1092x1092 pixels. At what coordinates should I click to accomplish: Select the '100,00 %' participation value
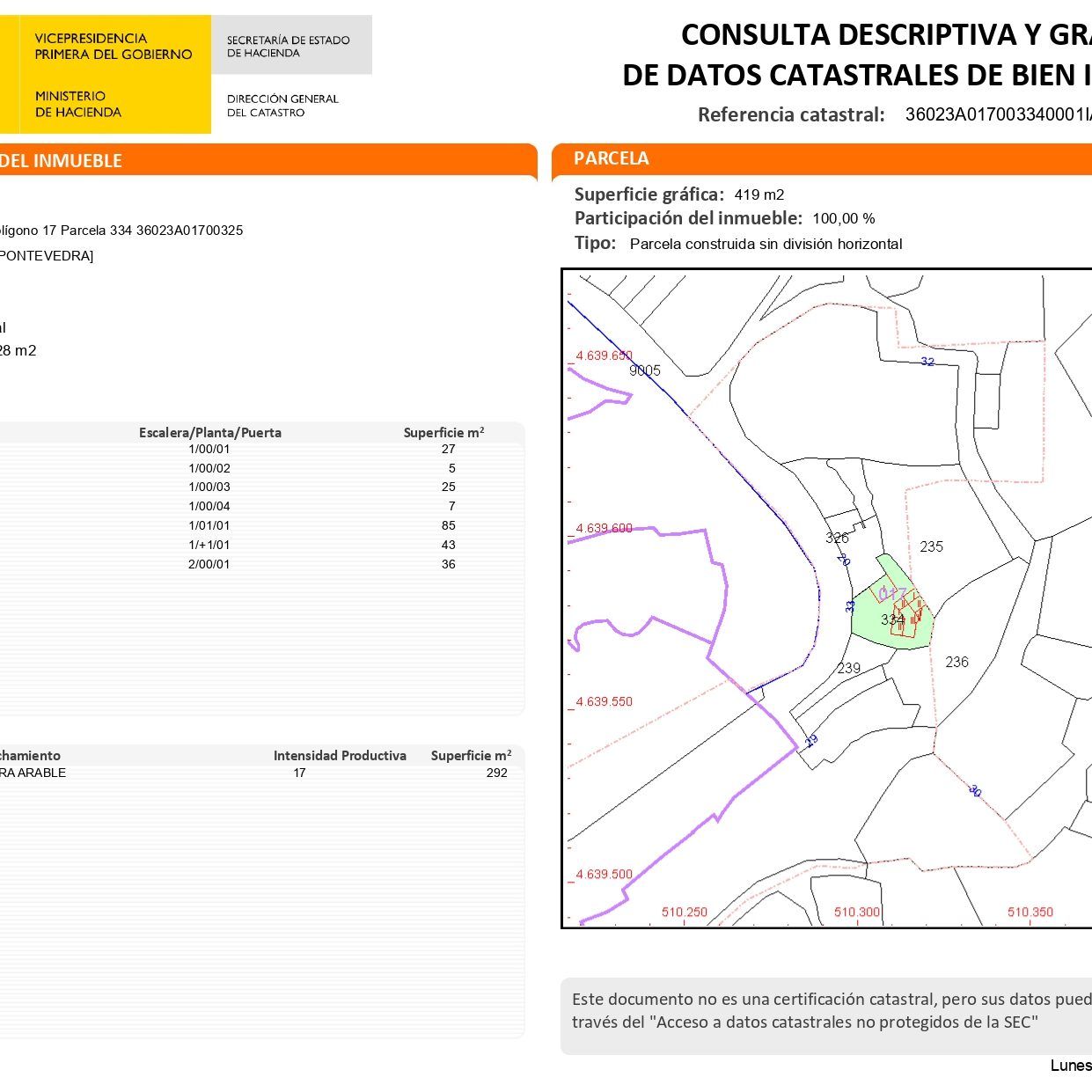coord(844,218)
